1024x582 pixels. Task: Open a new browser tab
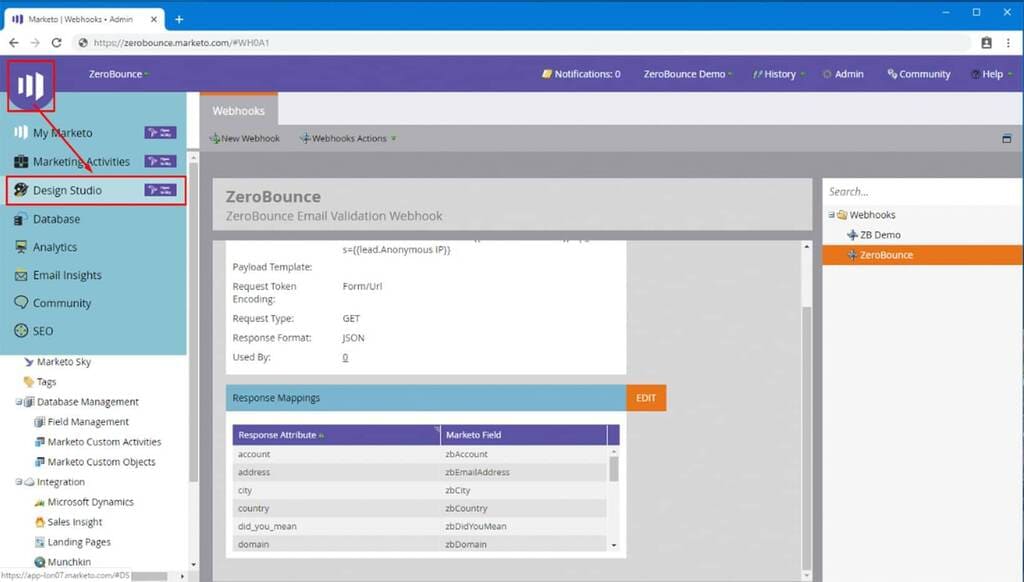coord(179,20)
